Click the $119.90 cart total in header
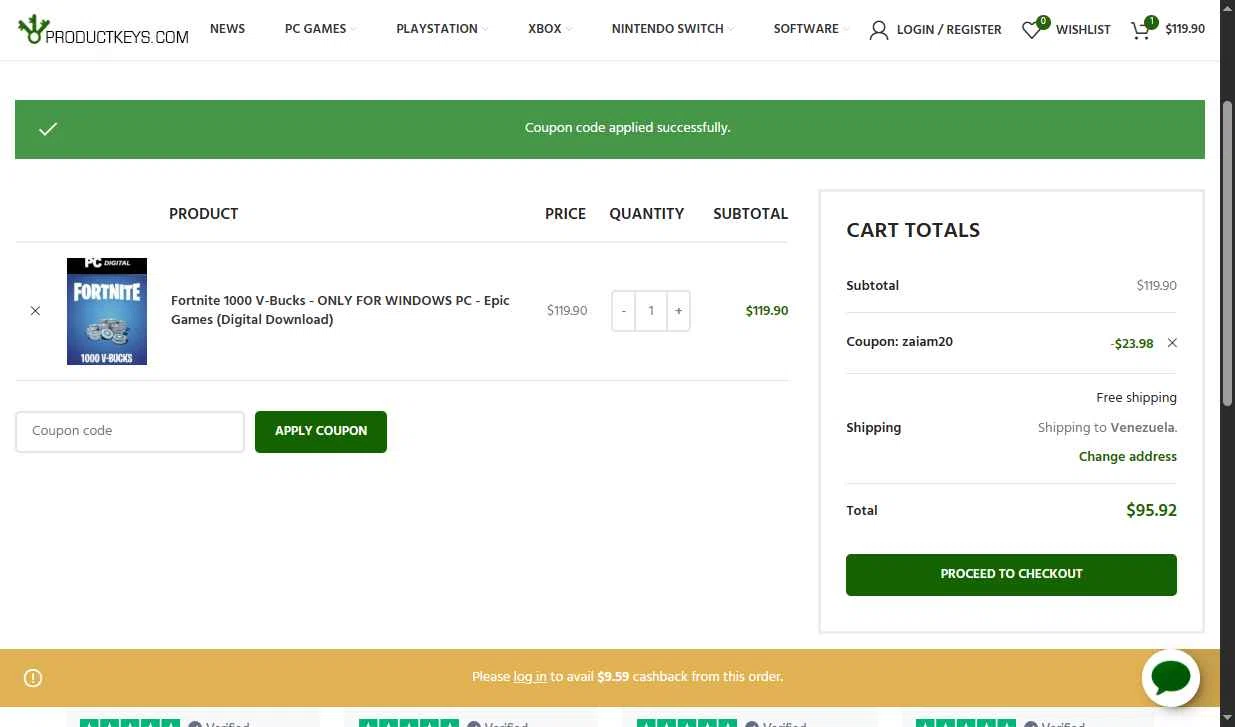The height and width of the screenshot is (727, 1235). 1185,29
